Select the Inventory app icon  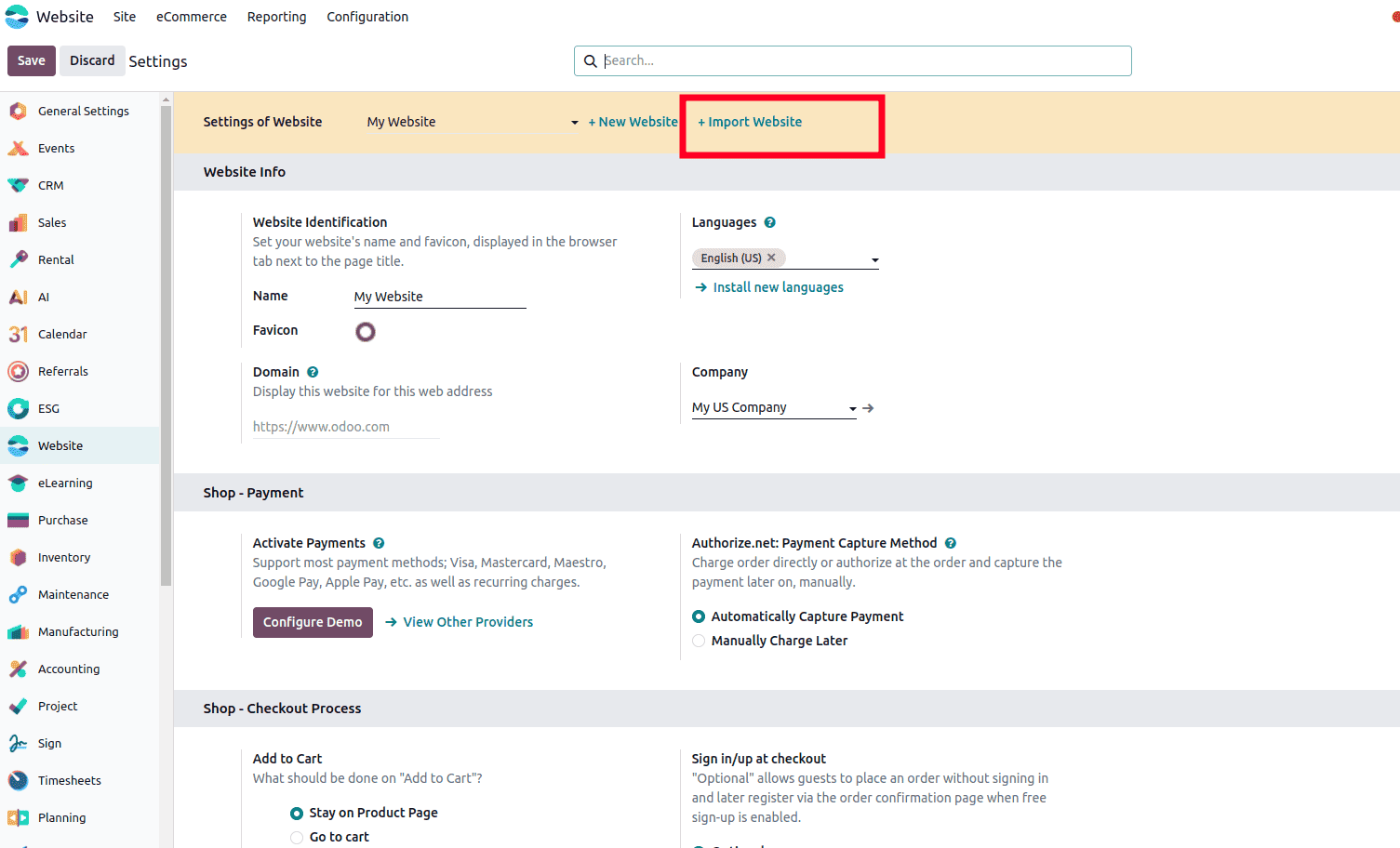point(18,557)
